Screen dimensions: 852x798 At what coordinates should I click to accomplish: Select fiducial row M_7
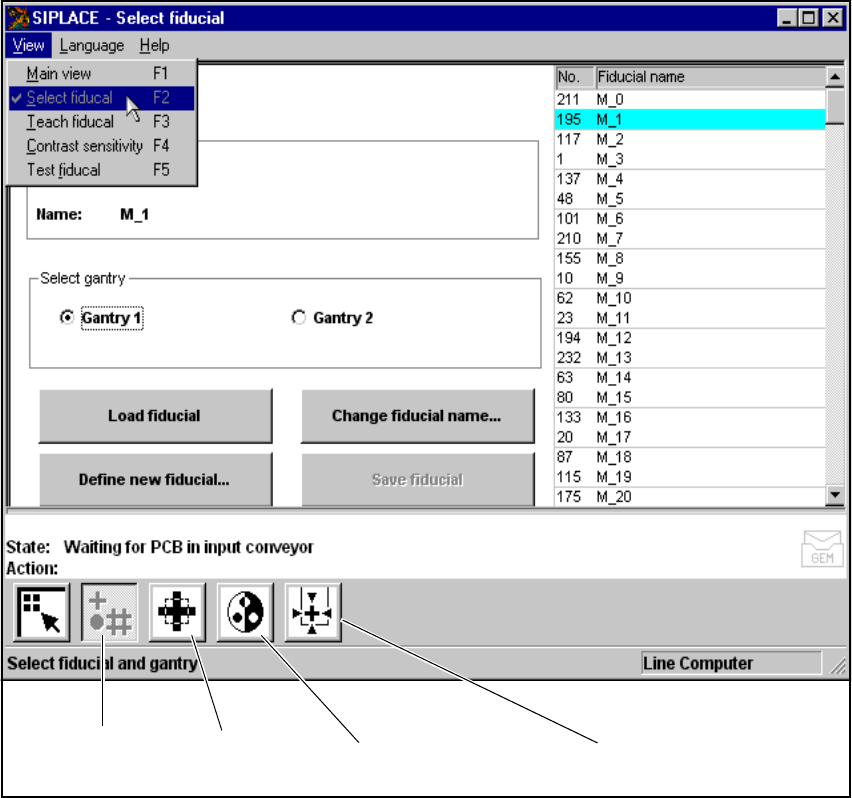[690, 238]
